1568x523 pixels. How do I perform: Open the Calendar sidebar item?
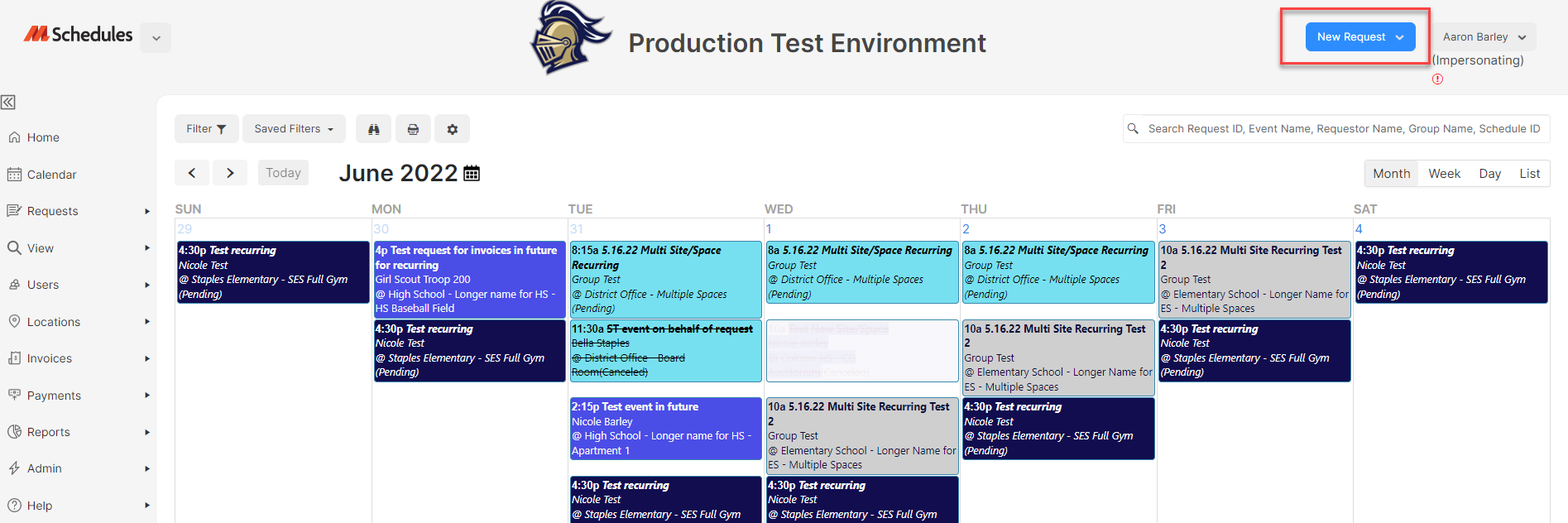tap(51, 175)
